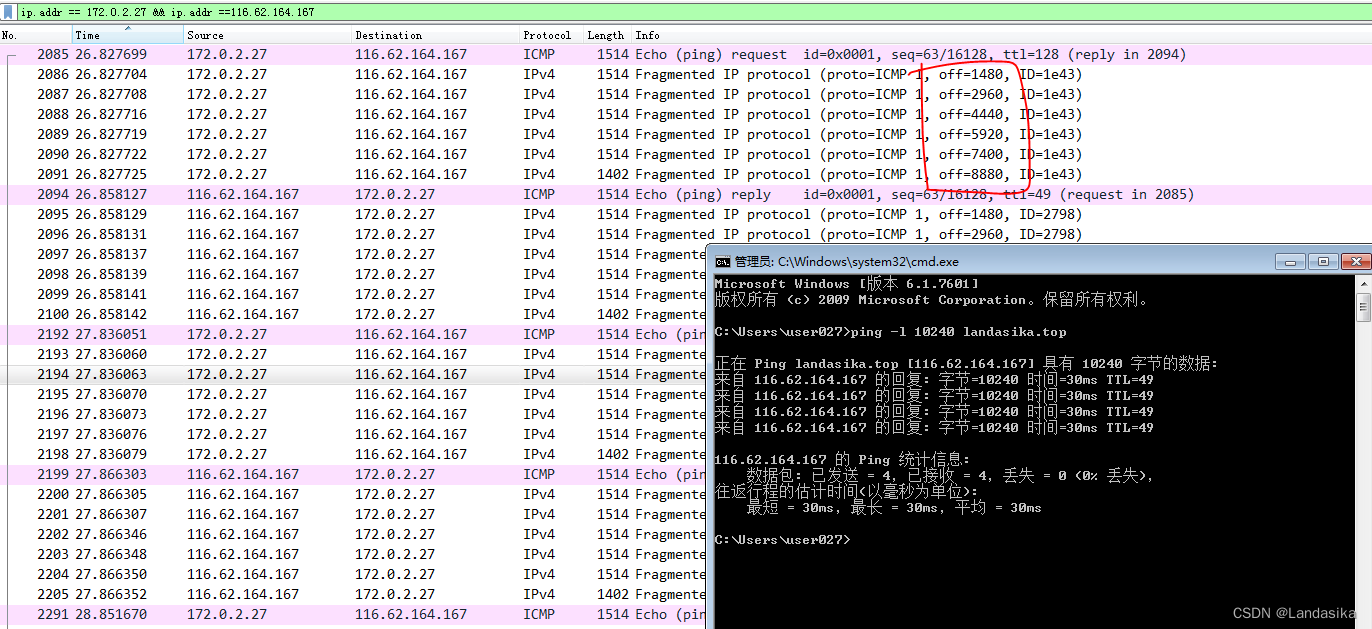Select packet 2202 at time 27.866346
Screen dimensions: 1372x629
[353, 534]
